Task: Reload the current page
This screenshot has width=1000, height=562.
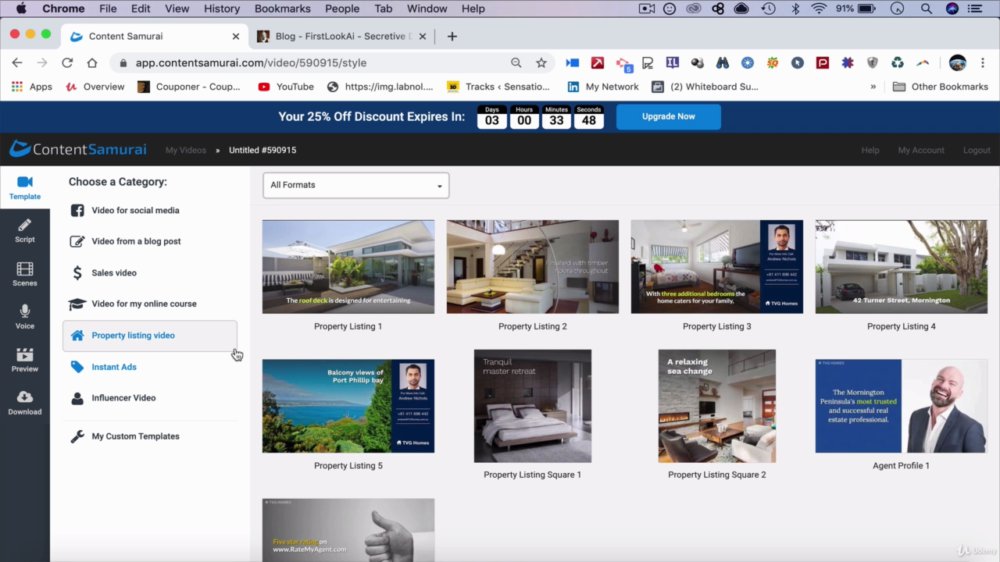Action: coord(67,63)
